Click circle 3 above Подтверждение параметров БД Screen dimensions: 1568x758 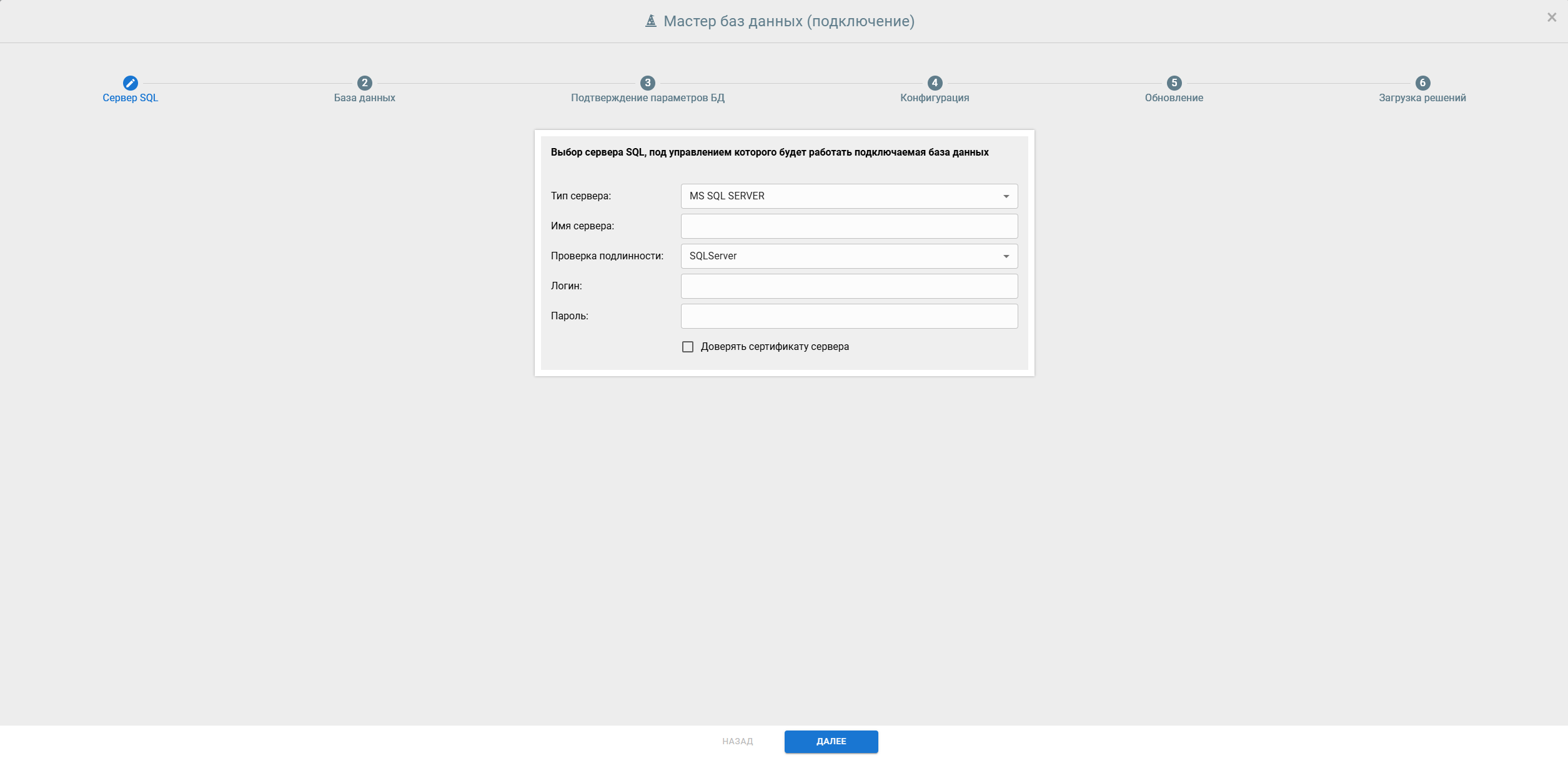point(647,82)
